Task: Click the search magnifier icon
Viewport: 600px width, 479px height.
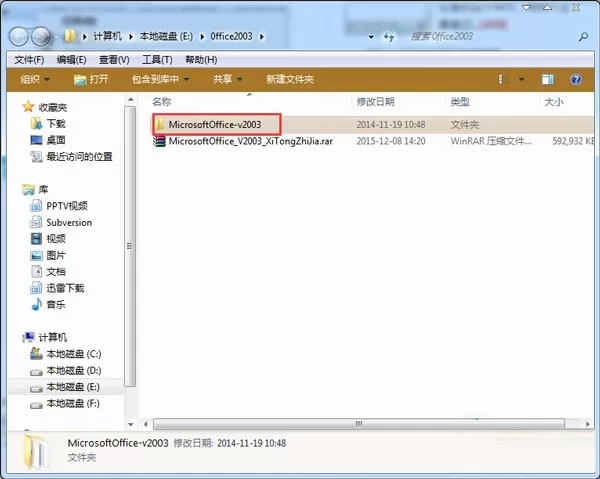Action: (x=583, y=37)
